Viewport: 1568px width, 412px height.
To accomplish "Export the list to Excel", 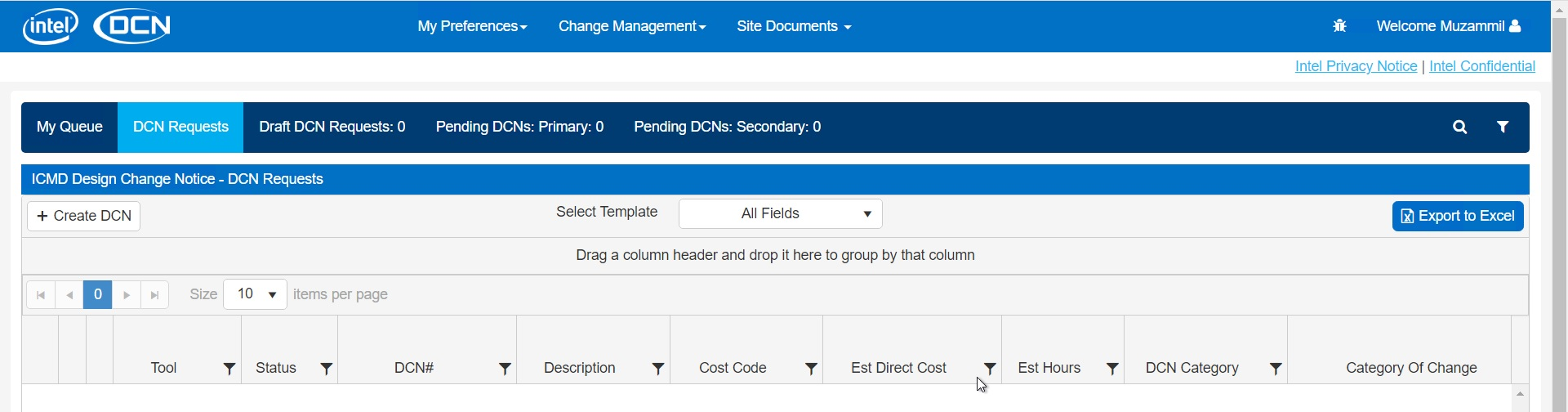I will coord(1457,216).
